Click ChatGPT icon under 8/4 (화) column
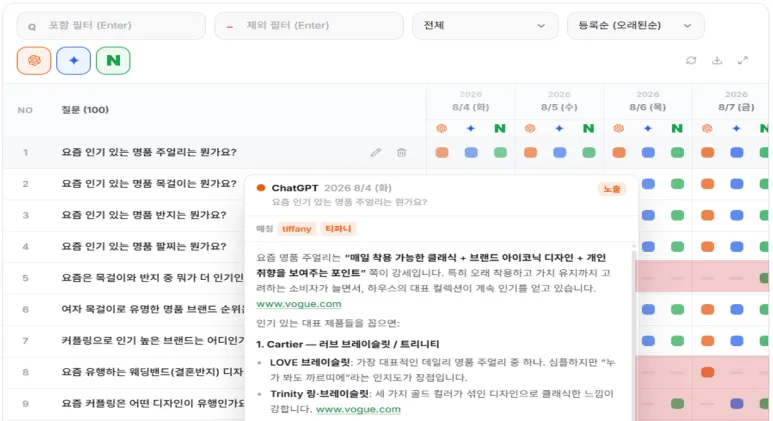This screenshot has height=421, width=773. [x=442, y=129]
